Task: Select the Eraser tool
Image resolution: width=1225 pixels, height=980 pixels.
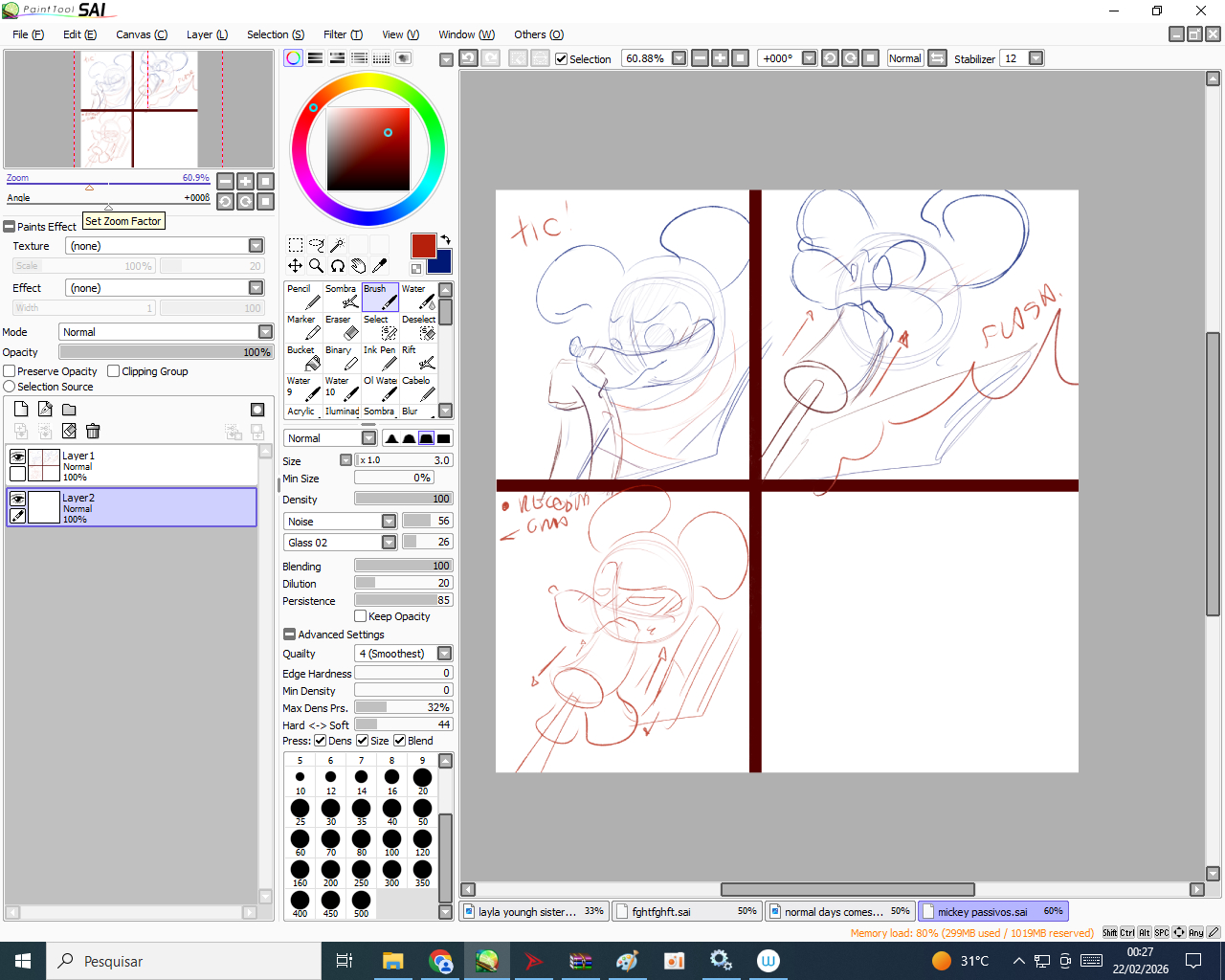Action: coord(342,327)
